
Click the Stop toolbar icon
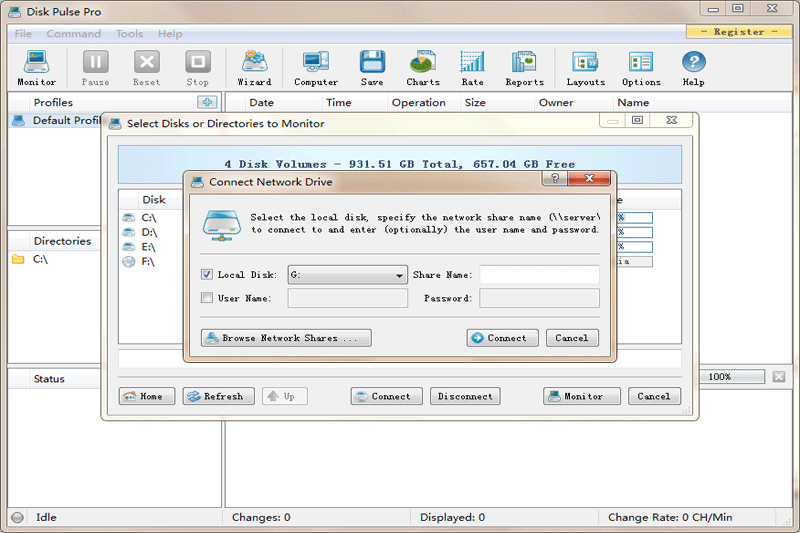point(197,68)
